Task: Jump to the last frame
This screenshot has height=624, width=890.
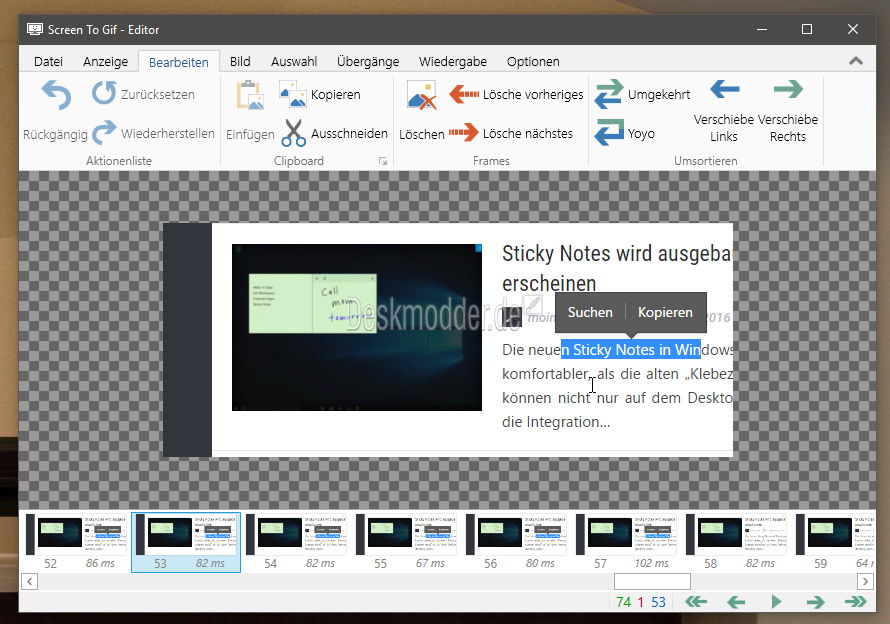Action: click(x=856, y=602)
